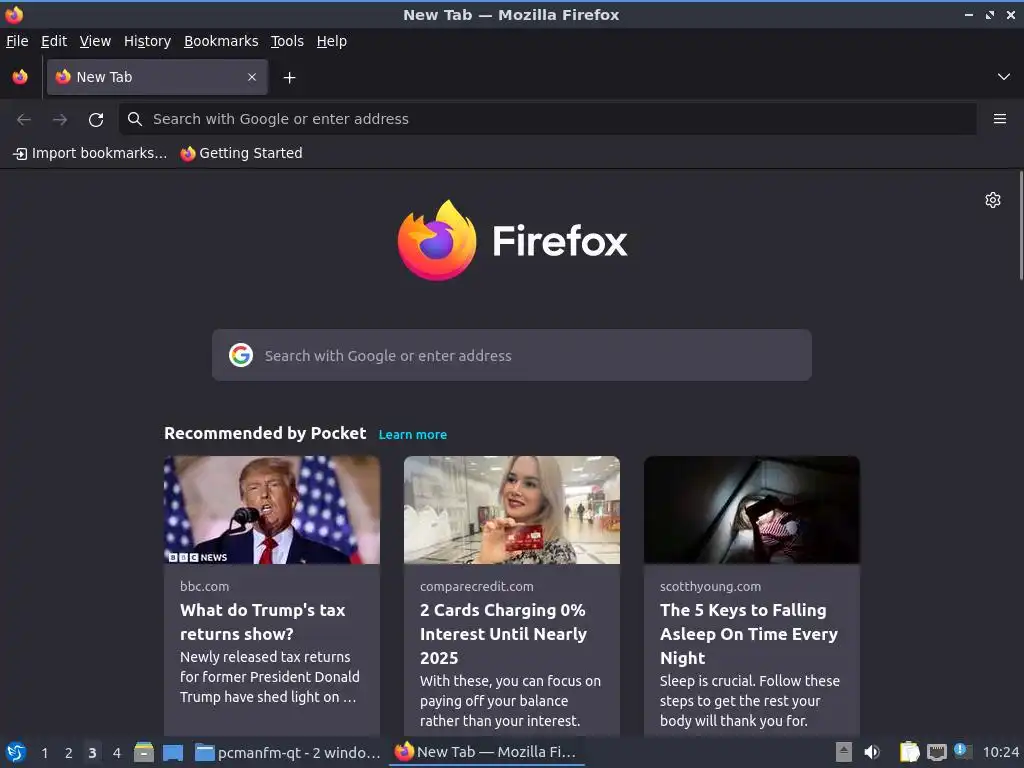Click the forward navigation arrow
The width and height of the screenshot is (1024, 768).
pyautogui.click(x=60, y=120)
